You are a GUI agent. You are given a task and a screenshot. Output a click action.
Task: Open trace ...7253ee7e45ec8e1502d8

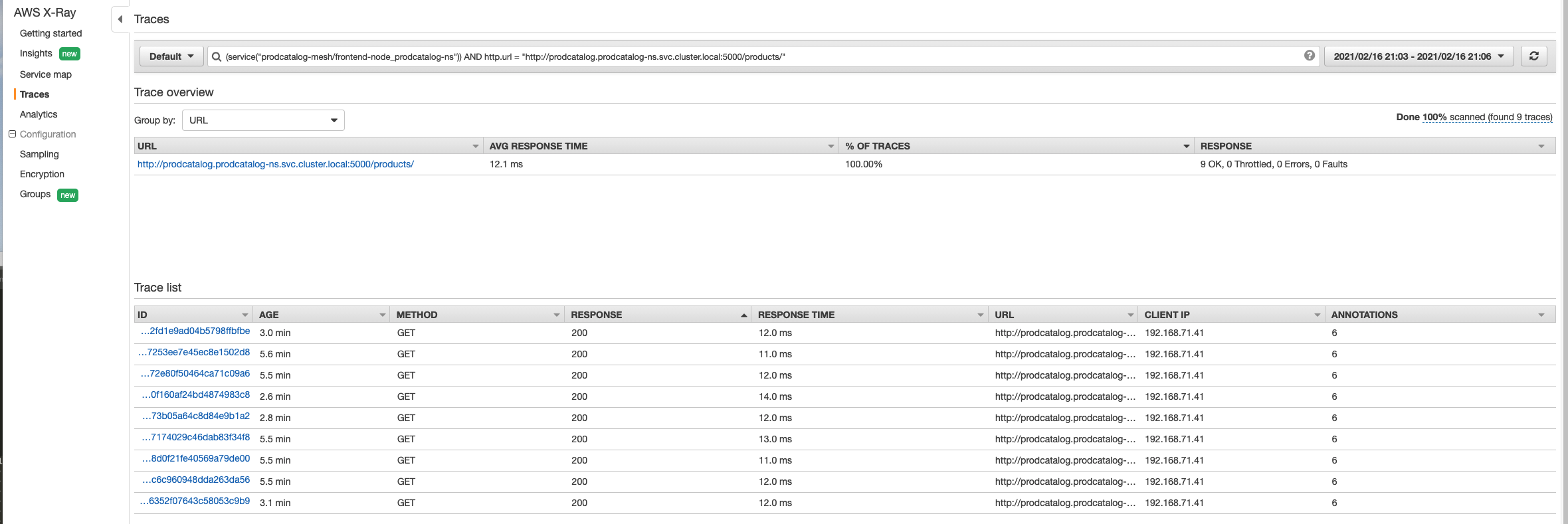[194, 352]
